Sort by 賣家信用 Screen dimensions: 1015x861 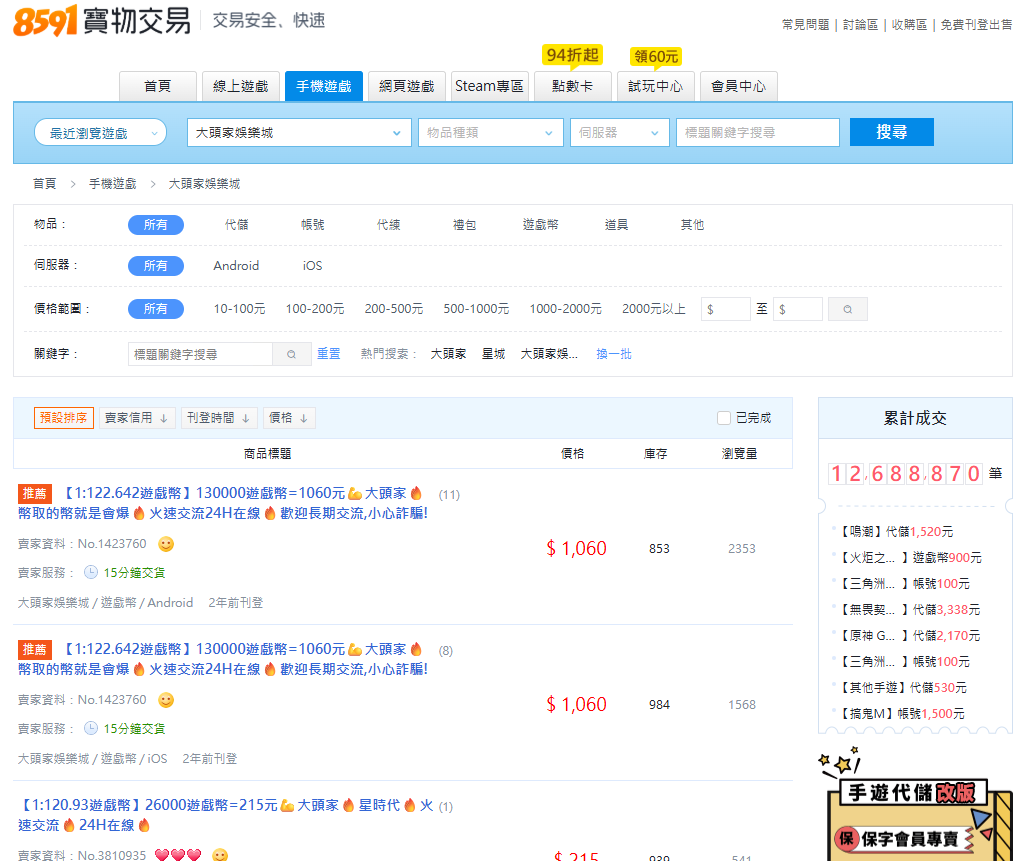click(137, 418)
